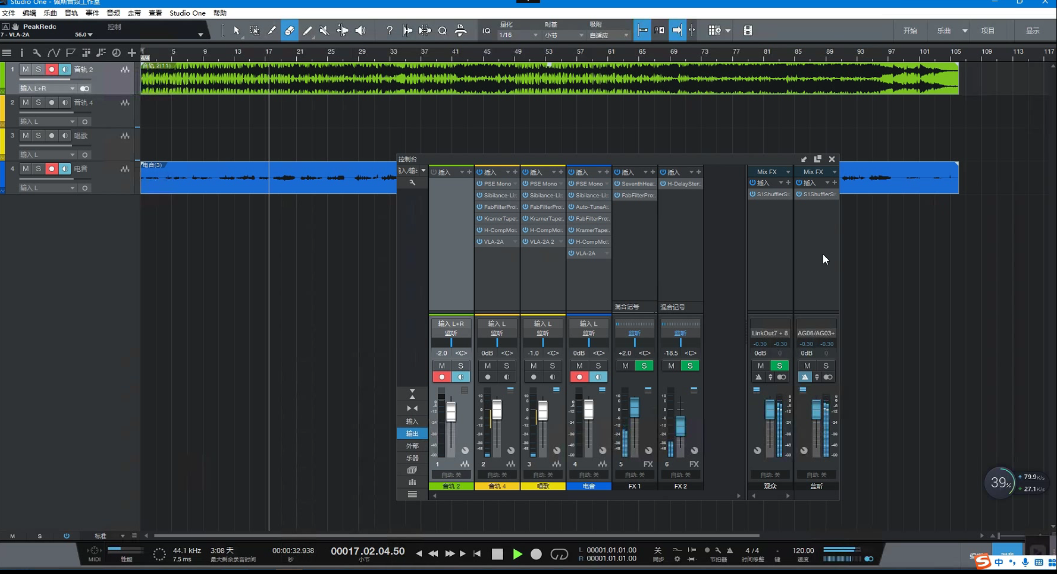Click the 开始 (Start) page button
Viewport: 1057px width, 574px height.
(x=910, y=31)
